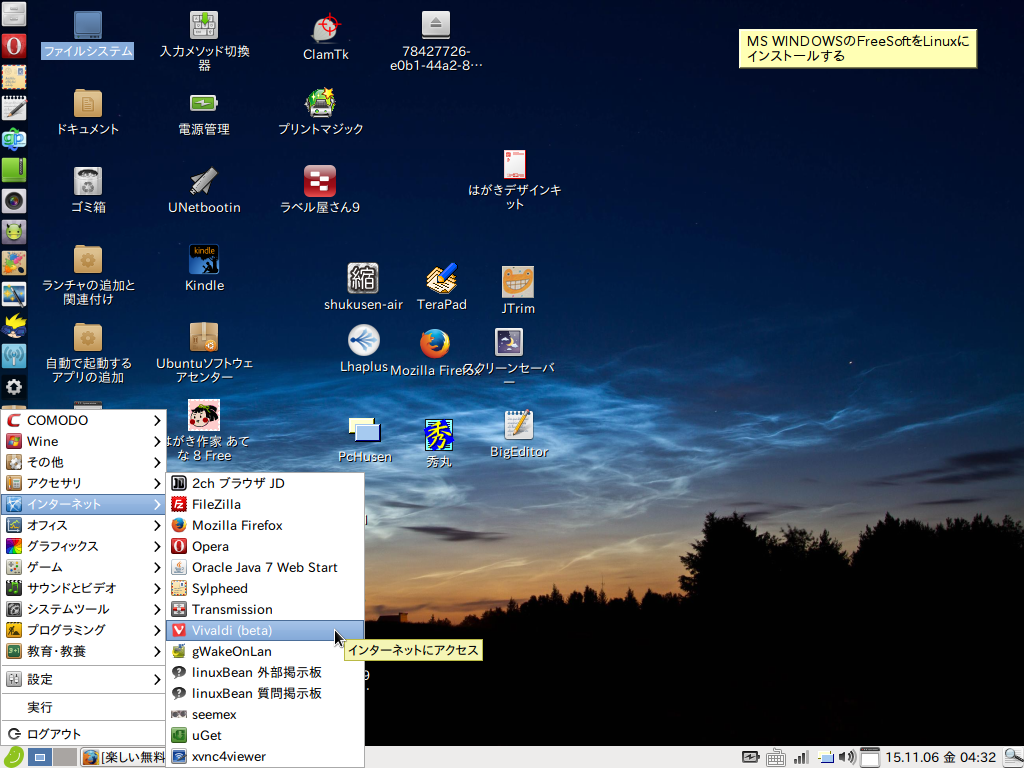This screenshot has height=768, width=1024.
Task: Launch the UNetbootin desktop icon
Action: coord(204,182)
